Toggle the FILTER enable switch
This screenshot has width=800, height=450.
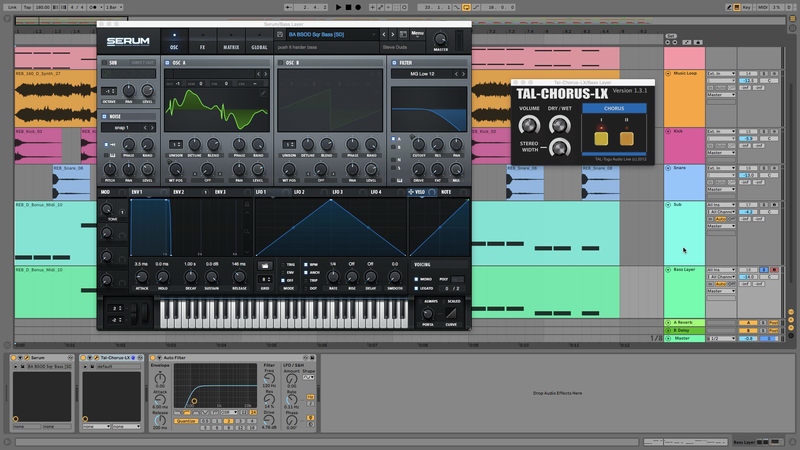[394, 63]
